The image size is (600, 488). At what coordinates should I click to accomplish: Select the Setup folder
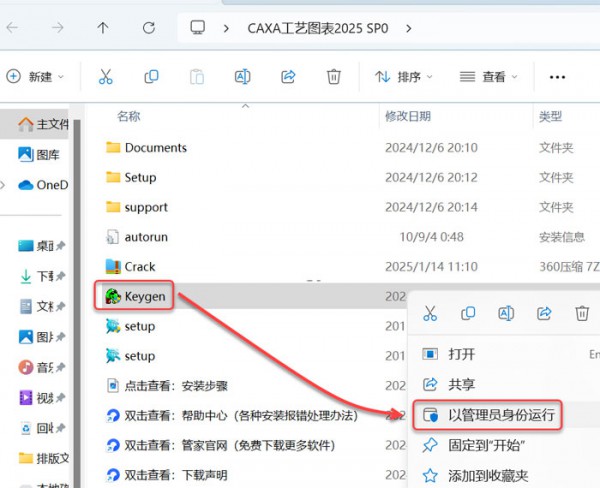131,178
